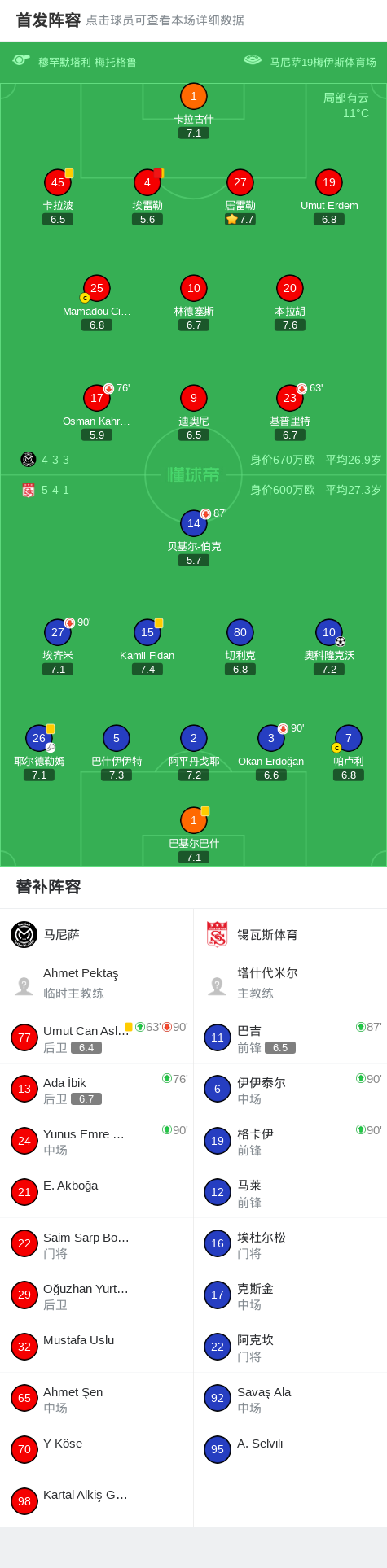
Task: Select goalscorer 奥科隆克沃 number 10
Action: point(329,632)
